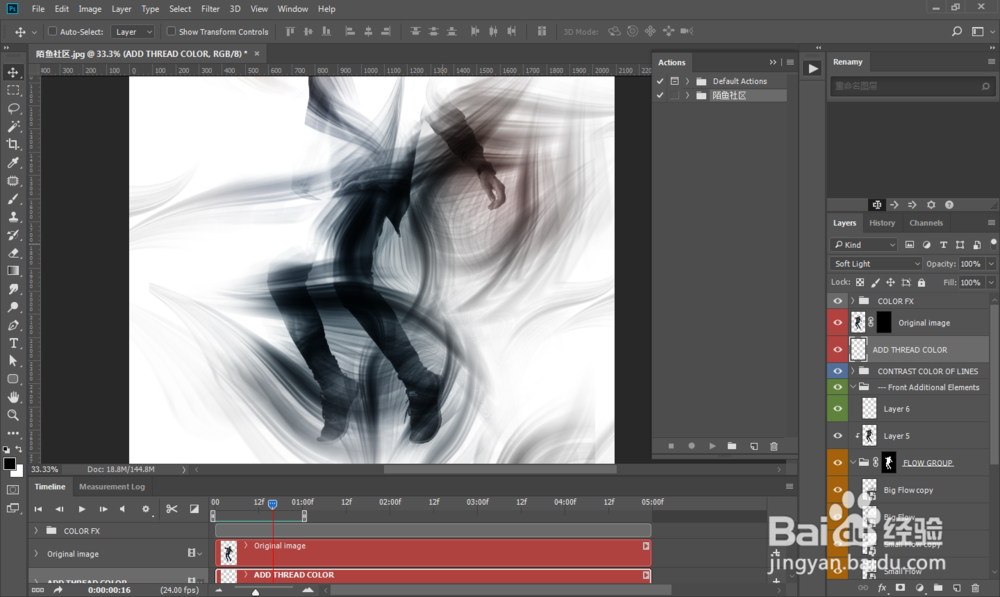Delete layer using Layers panel trash icon
Viewport: 1000px width, 597px height.
pos(974,587)
